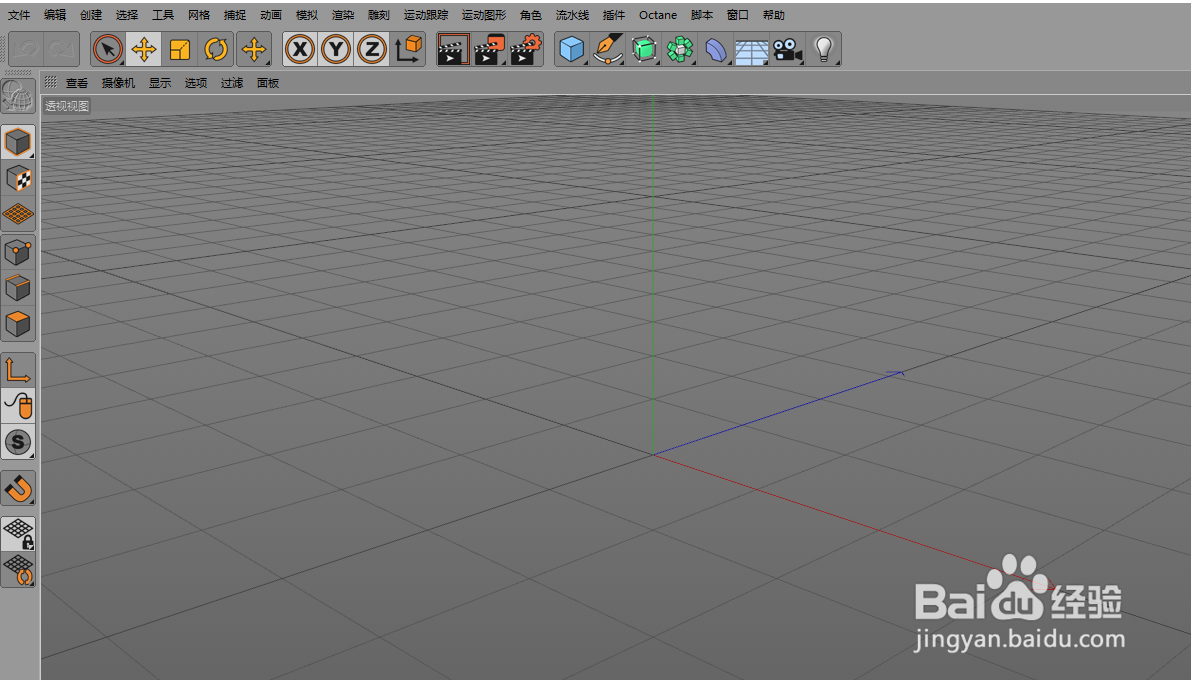
Task: Click Render to Picture Viewer icon
Action: (489, 50)
